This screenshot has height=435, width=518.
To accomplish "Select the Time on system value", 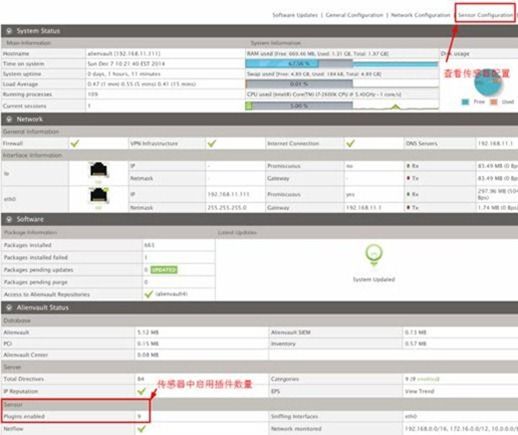I will pos(126,63).
